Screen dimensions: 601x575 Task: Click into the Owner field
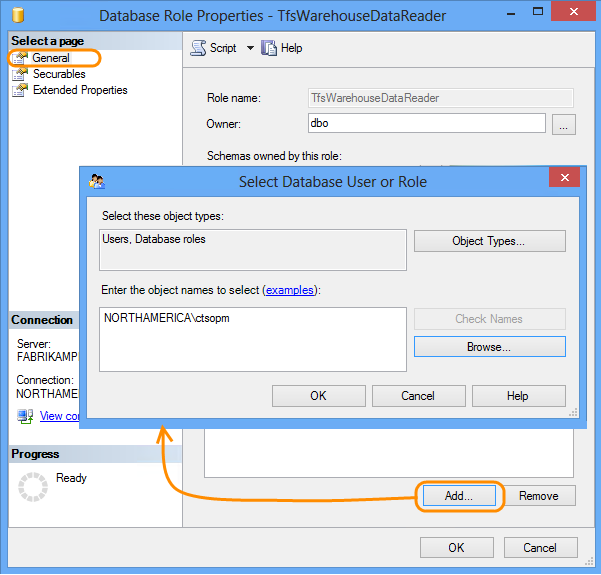(427, 123)
